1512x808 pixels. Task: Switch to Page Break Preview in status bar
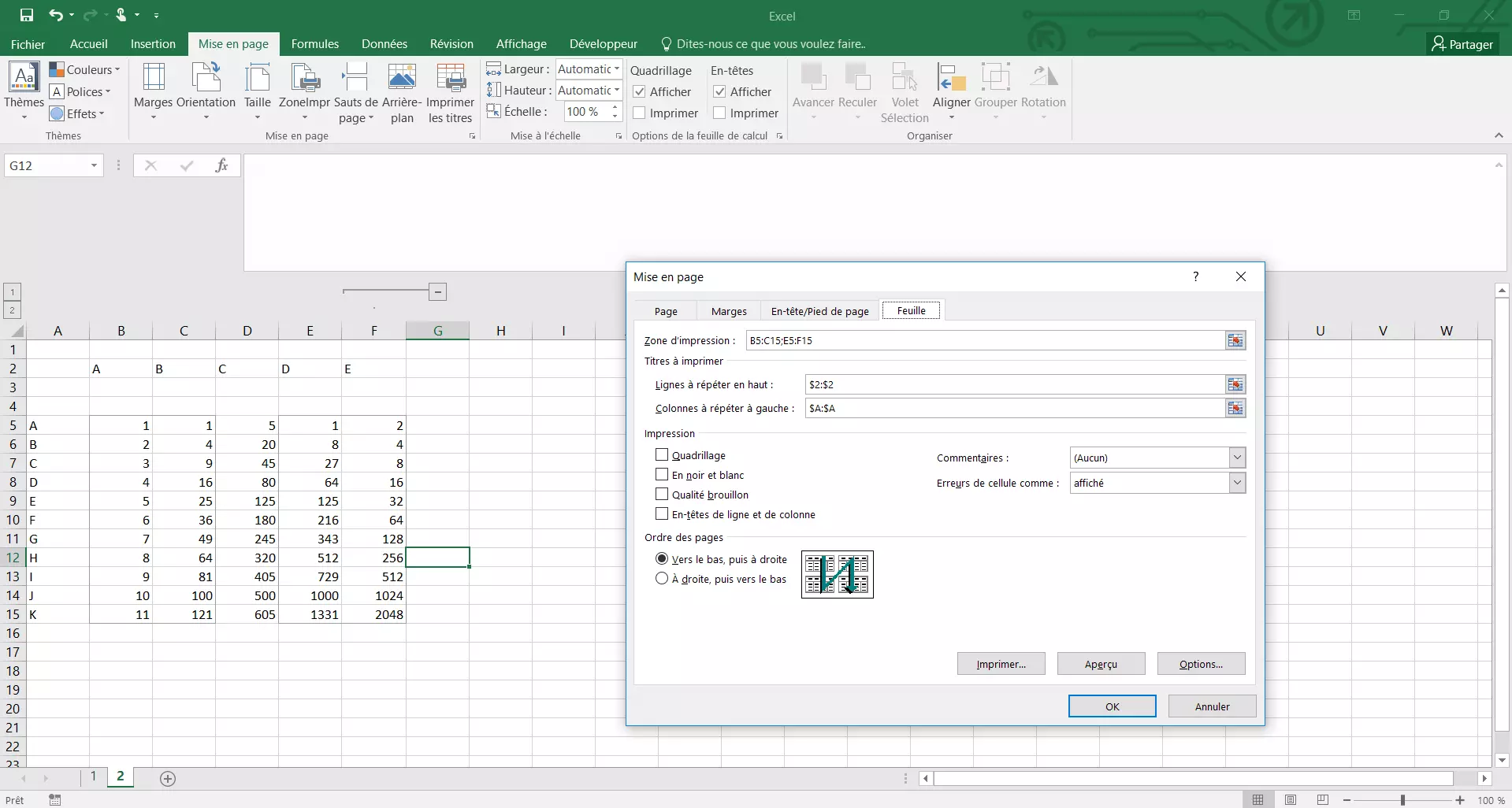[x=1322, y=799]
